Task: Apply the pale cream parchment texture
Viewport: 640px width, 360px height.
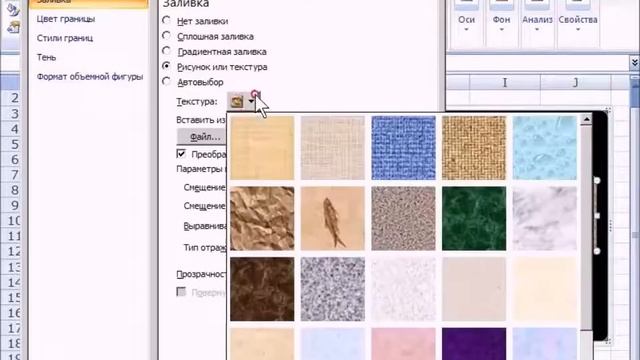Action: (x=544, y=289)
